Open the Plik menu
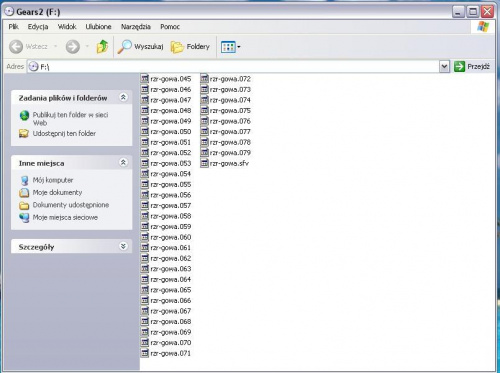The image size is (500, 373). click(x=14, y=27)
